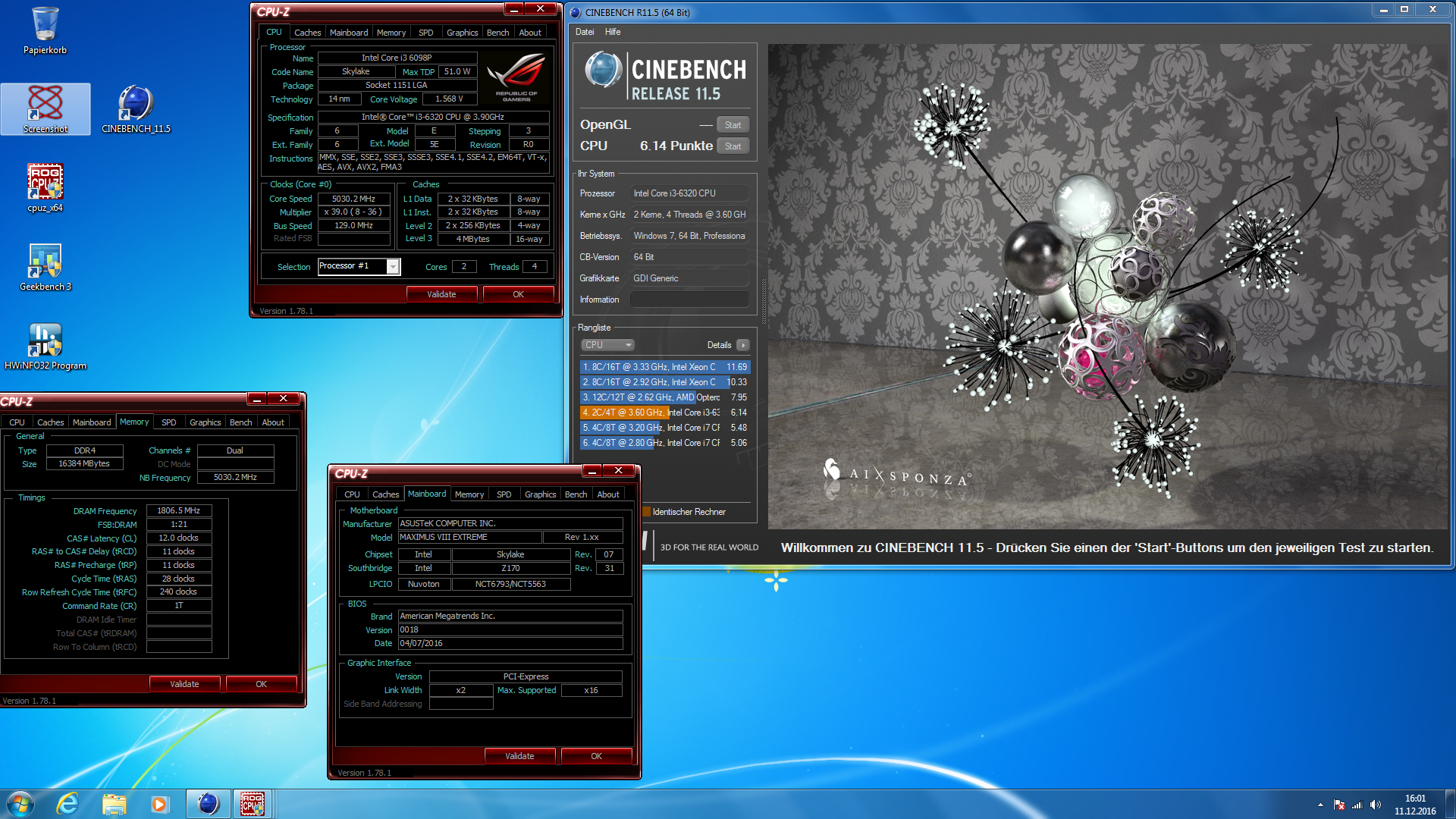The height and width of the screenshot is (819, 1456).
Task: Start the CPU test in Cinebench
Action: coord(733,146)
